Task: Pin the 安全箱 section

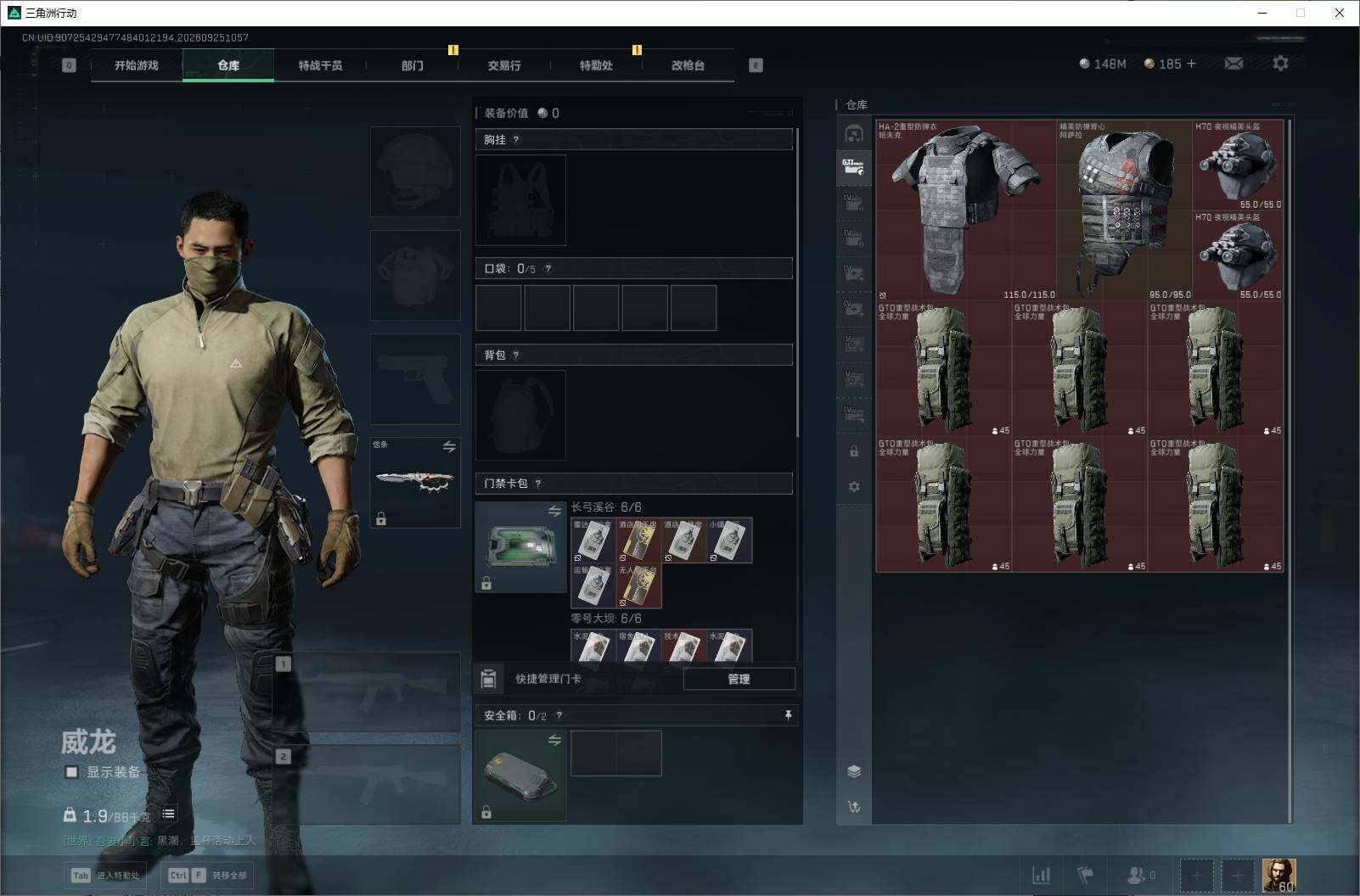Action: click(x=788, y=716)
